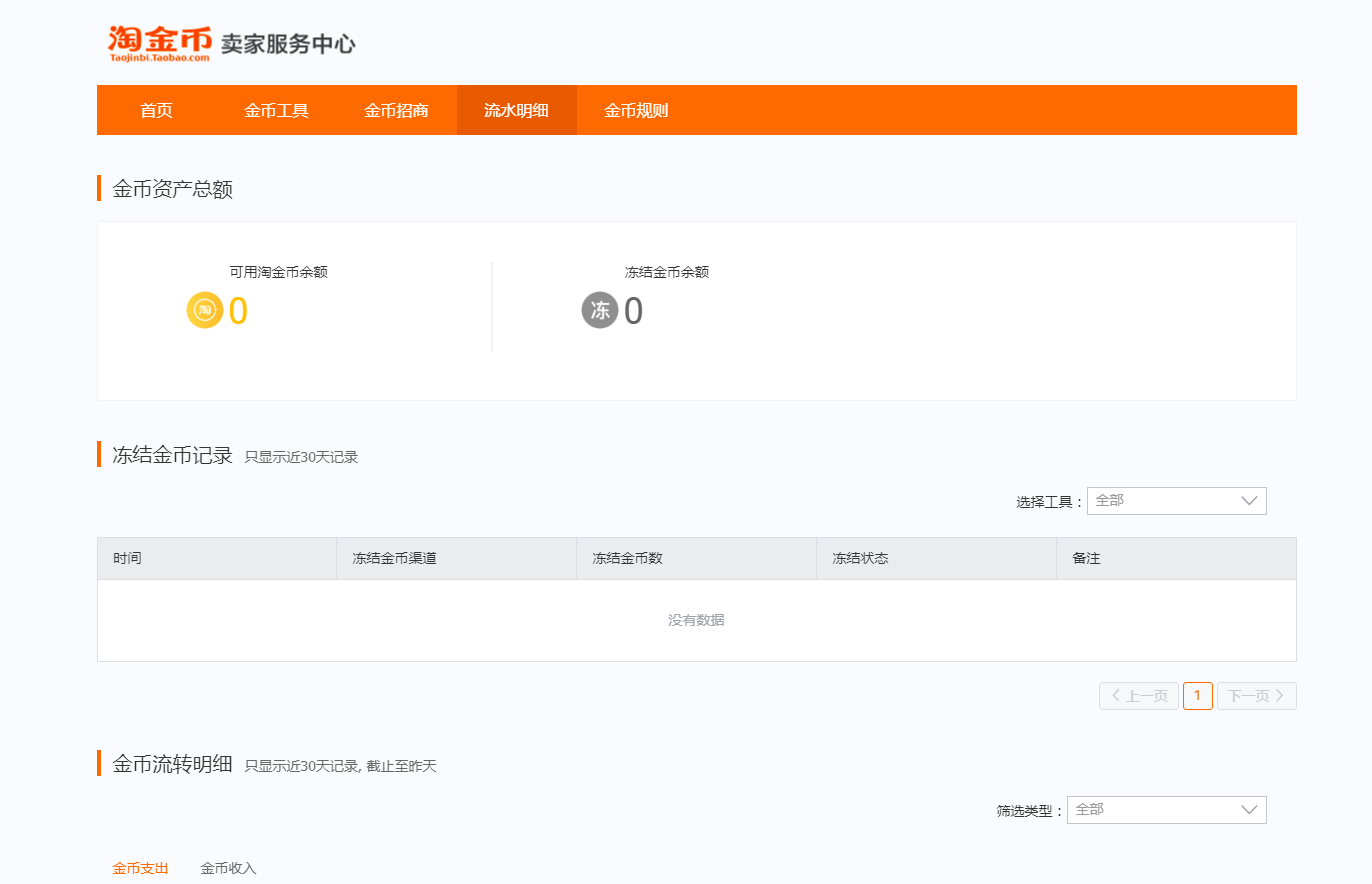Select the 流水明细 navigation tab
Image resolution: width=1372 pixels, height=884 pixels.
coord(516,110)
